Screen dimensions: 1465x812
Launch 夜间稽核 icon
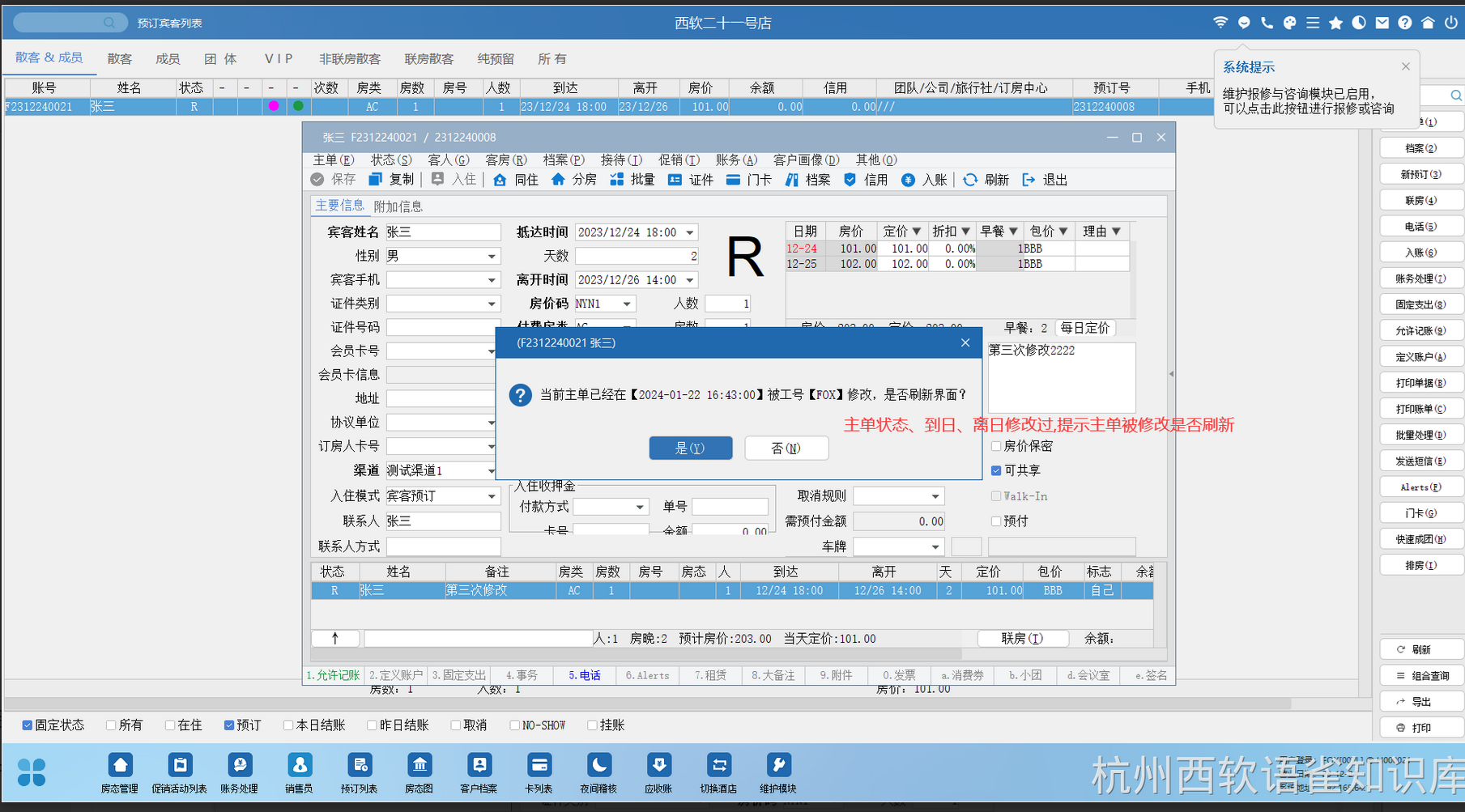[598, 772]
